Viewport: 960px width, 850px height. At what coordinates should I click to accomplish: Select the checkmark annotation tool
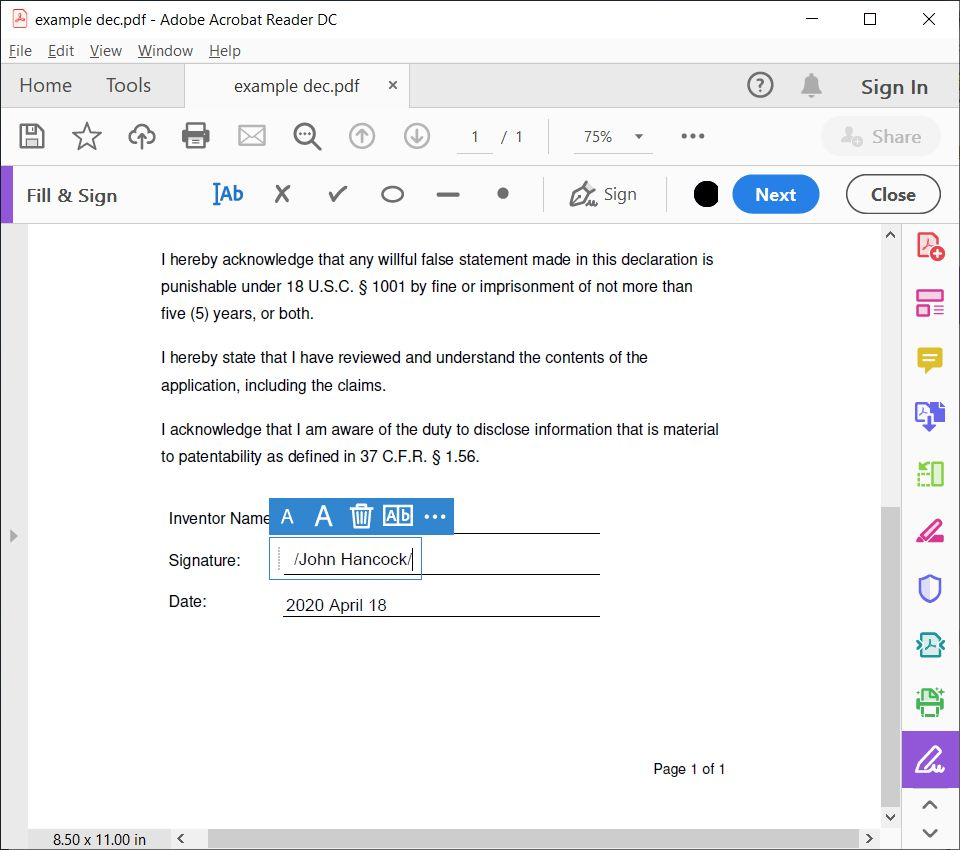pyautogui.click(x=337, y=195)
